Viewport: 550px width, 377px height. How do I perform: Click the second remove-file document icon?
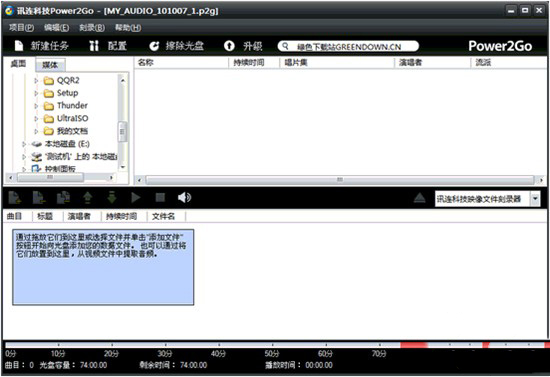pos(39,198)
